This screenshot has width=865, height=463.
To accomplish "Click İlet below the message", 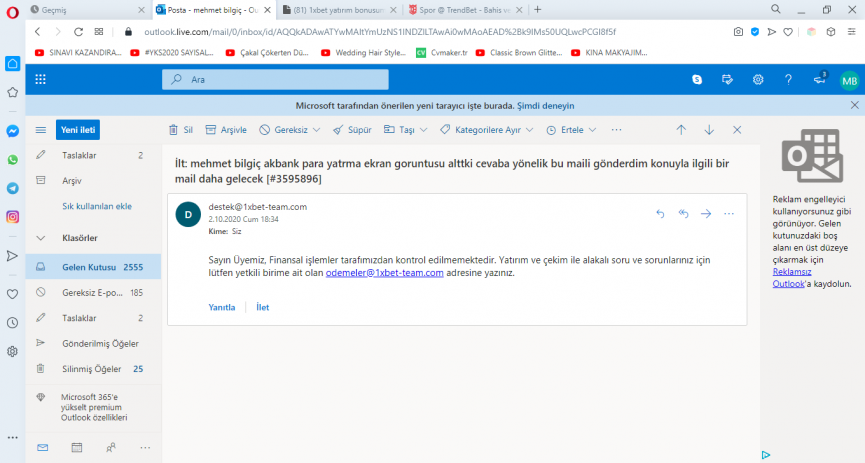I will (263, 307).
